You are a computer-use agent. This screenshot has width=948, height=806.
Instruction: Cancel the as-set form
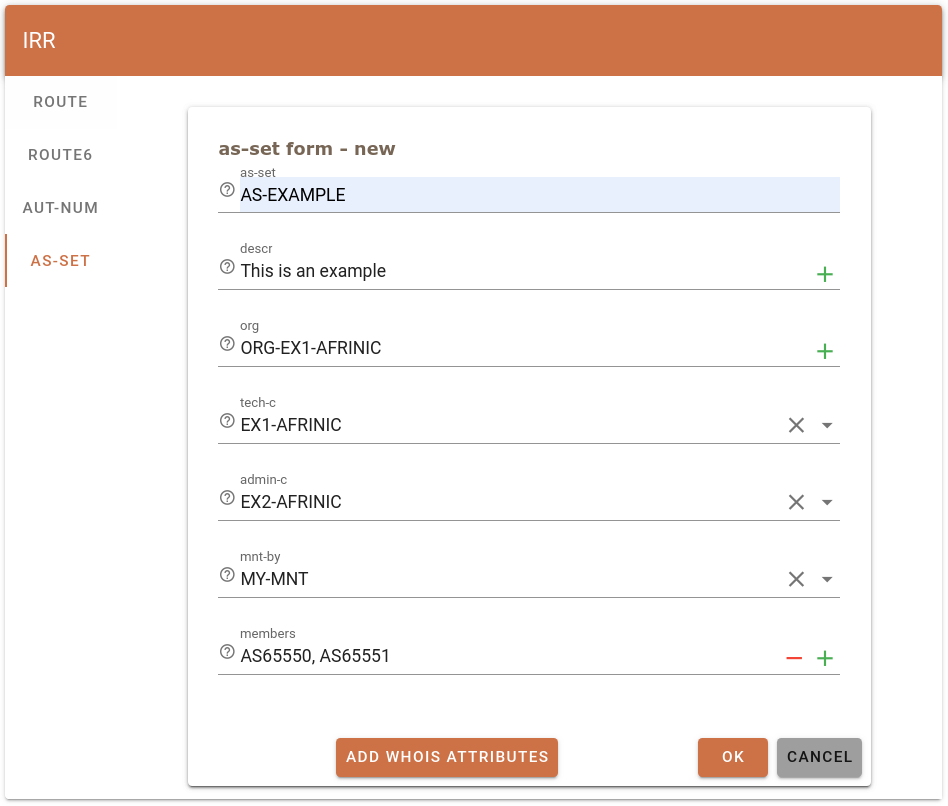(x=819, y=757)
